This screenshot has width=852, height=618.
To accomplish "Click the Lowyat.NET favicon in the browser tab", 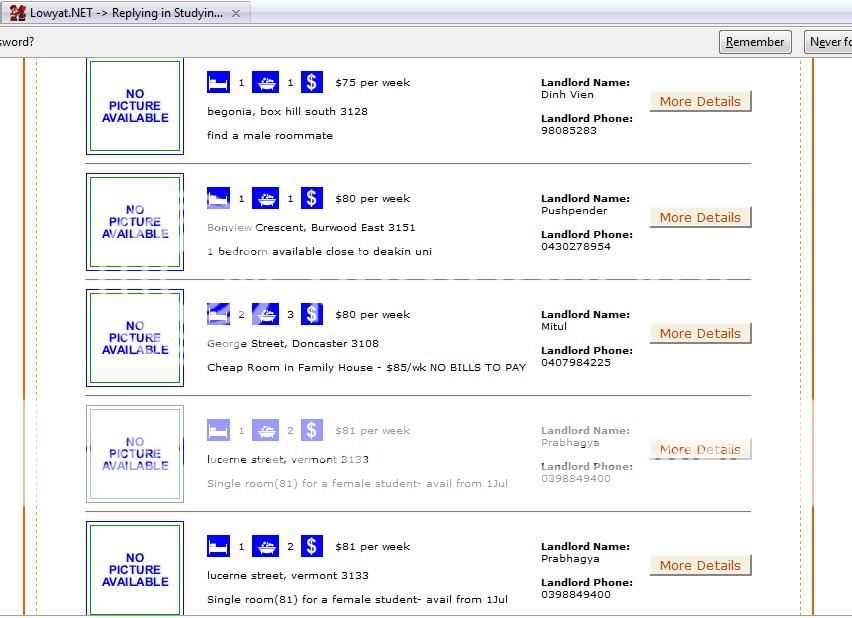I will click(17, 13).
